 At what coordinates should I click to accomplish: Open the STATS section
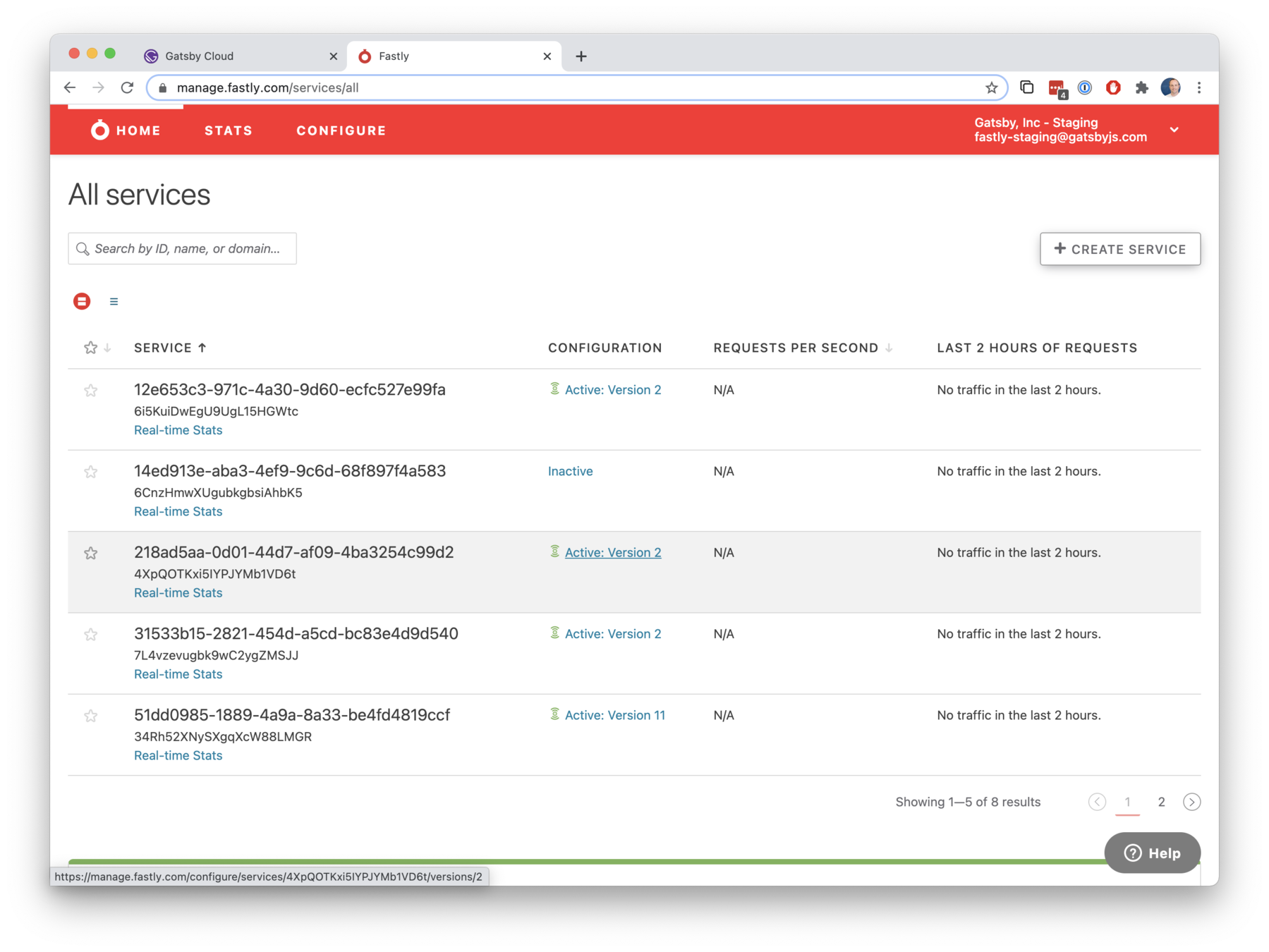click(229, 130)
